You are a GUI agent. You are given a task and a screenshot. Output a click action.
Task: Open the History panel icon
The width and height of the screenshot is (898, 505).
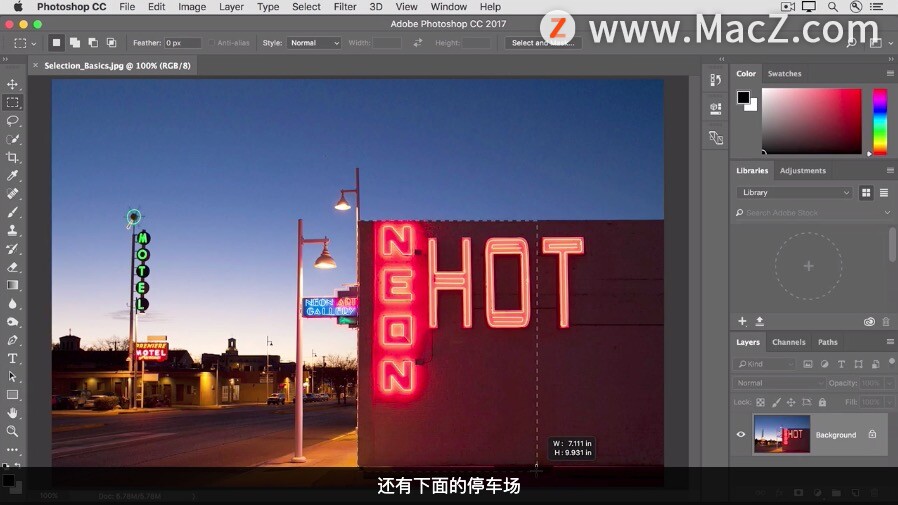pos(715,80)
